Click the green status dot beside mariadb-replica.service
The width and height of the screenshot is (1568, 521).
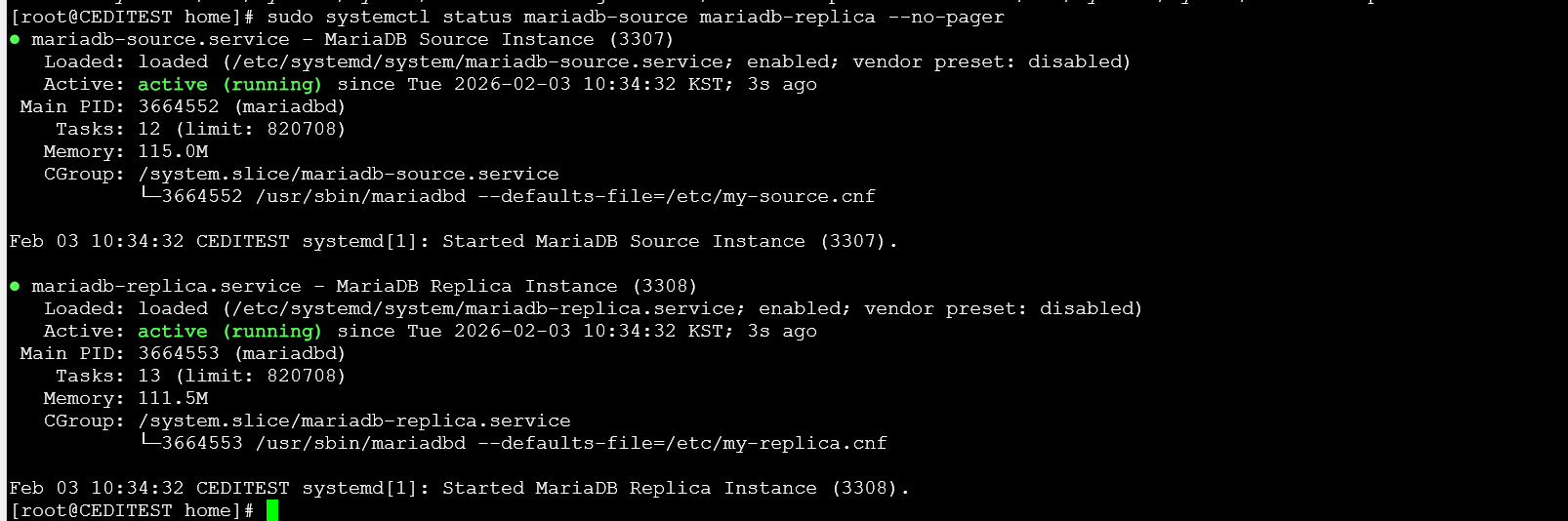pos(15,287)
